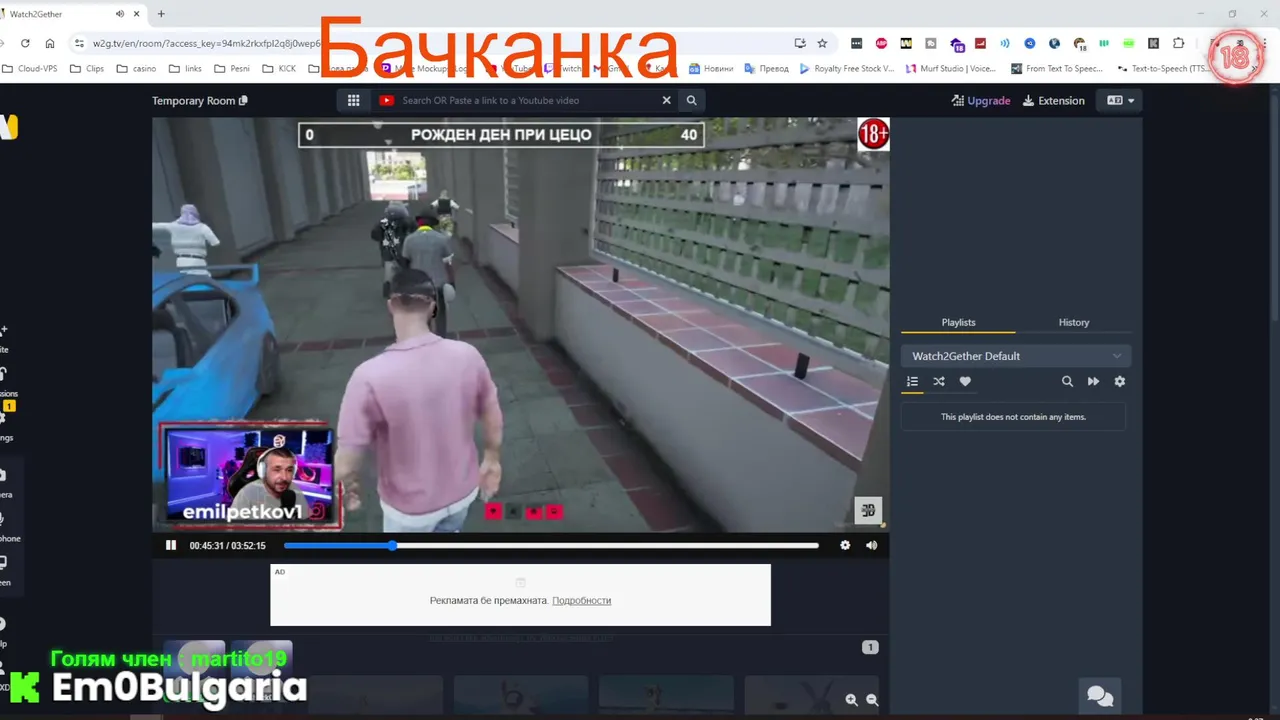The width and height of the screenshot is (1280, 720).
Task: Click the Upgrade link
Action: (x=981, y=100)
